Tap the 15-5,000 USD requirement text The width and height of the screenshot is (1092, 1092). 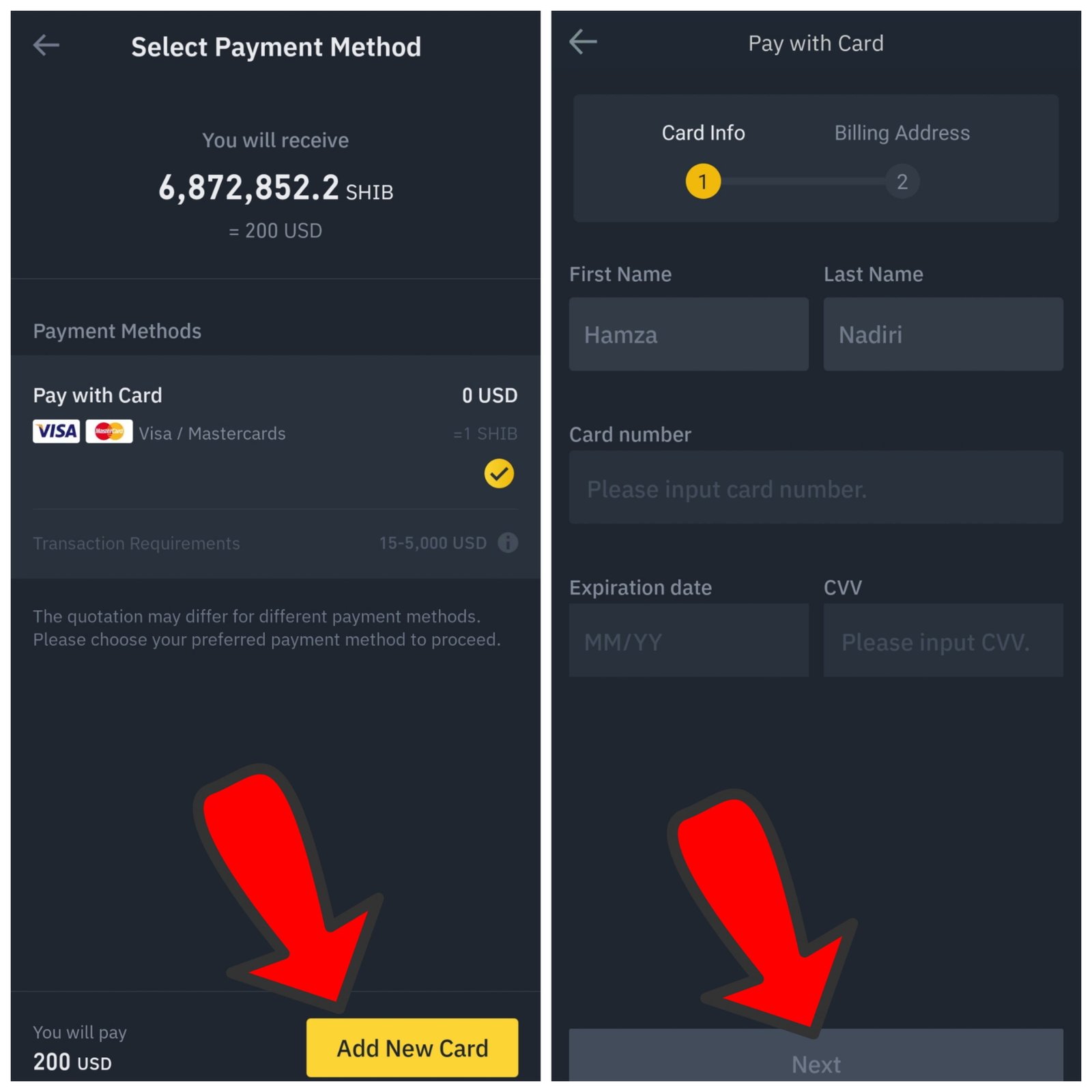point(433,543)
